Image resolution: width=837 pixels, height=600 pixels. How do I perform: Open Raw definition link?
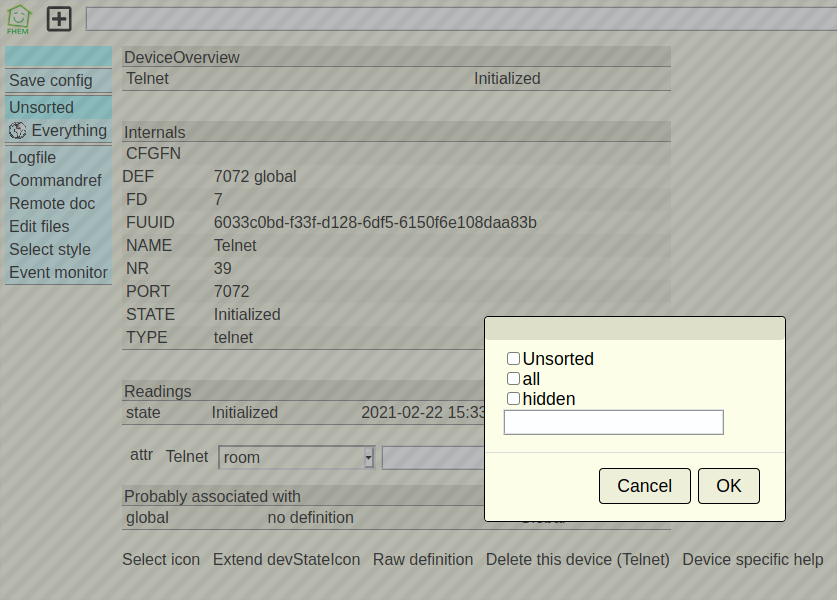click(423, 559)
